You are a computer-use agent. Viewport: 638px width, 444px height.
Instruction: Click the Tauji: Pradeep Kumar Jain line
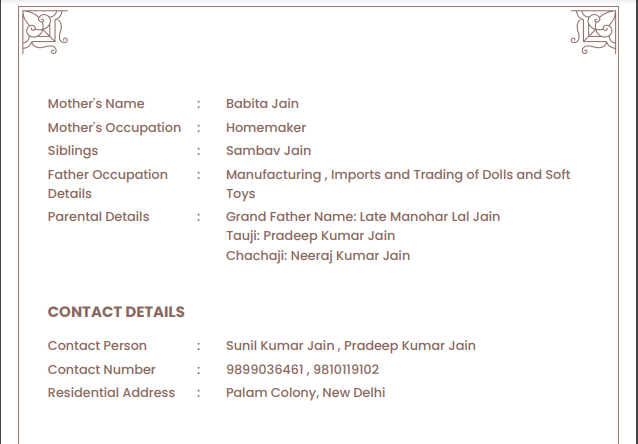310,236
